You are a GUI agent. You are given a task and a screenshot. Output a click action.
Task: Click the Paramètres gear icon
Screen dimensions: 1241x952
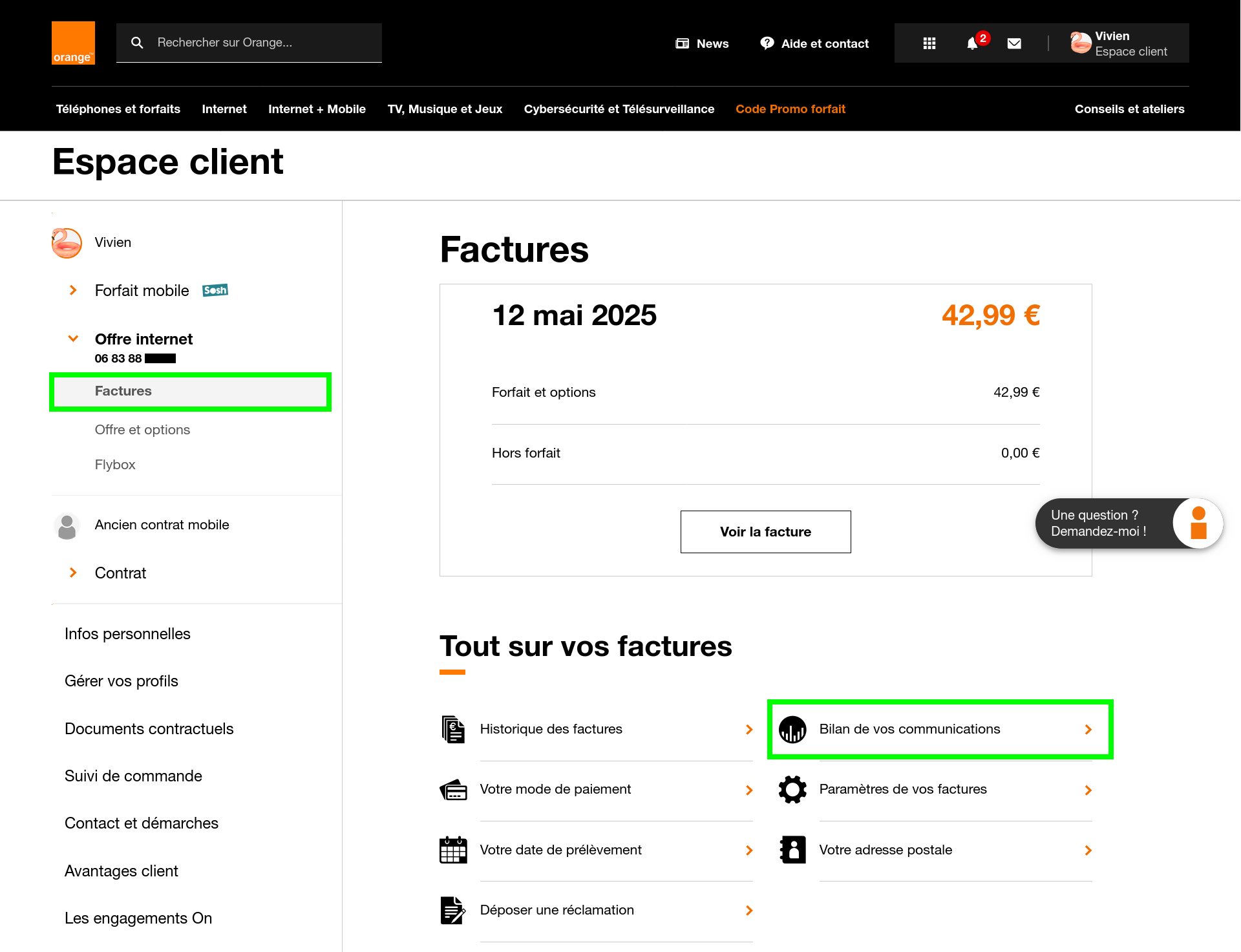click(x=792, y=790)
